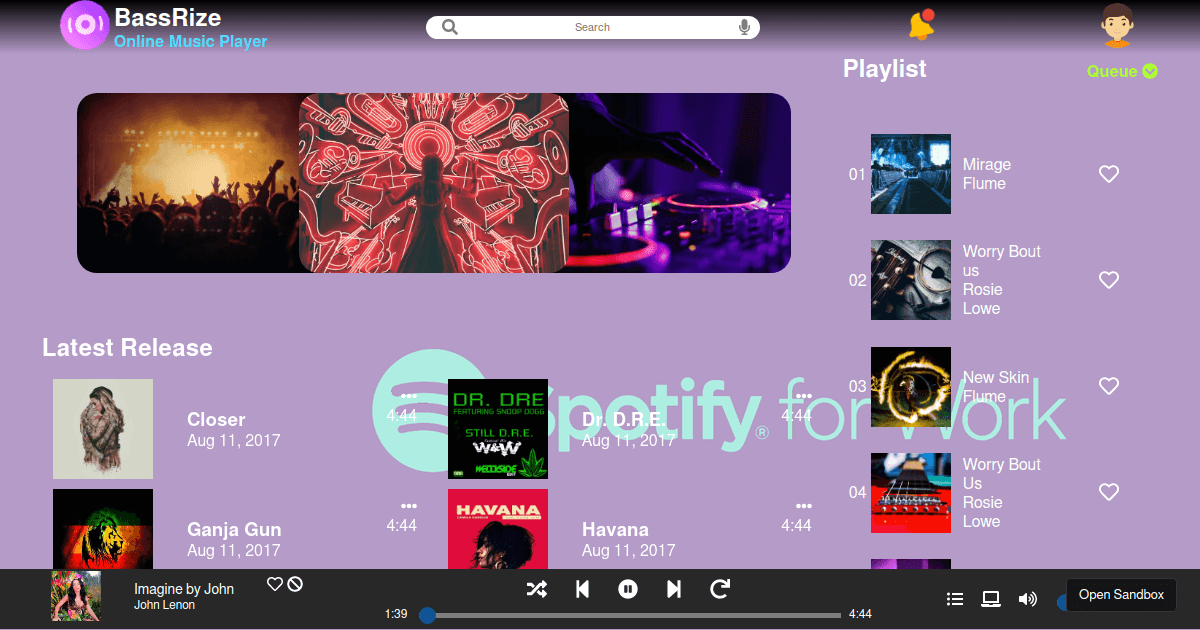Image resolution: width=1200 pixels, height=630 pixels.
Task: Enable repeat for the current song
Action: 719,589
